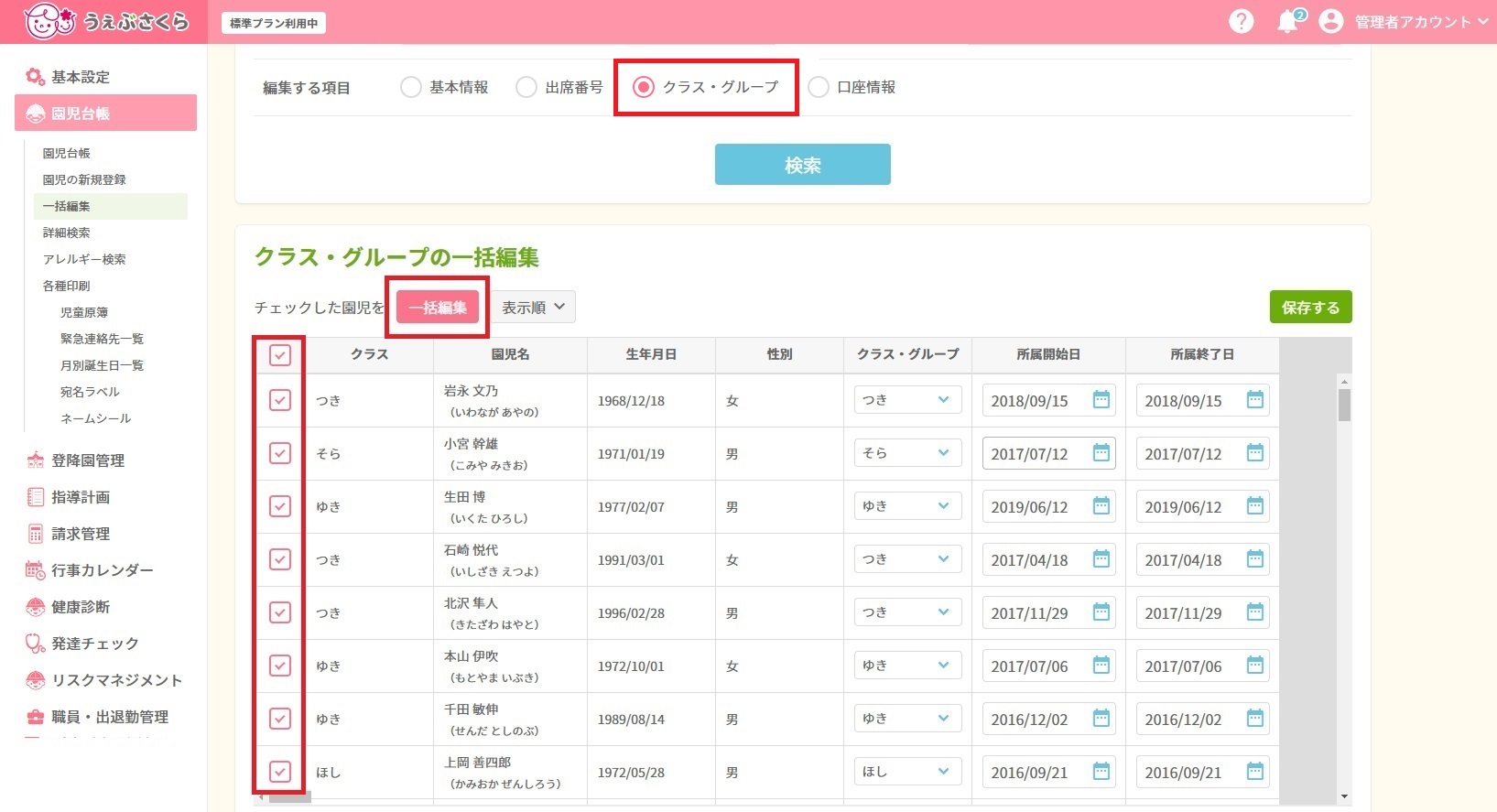This screenshot has width=1497, height=812.
Task: Open class dropdown for 千田 敏伸
Action: coord(907,719)
